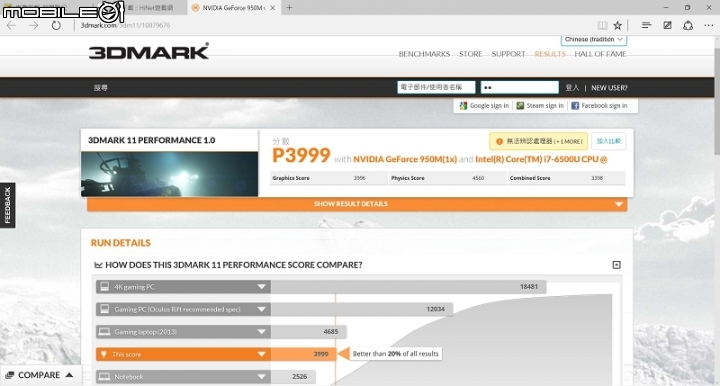Open the FEEDBACK side tab
The width and height of the screenshot is (720, 386).
tap(7, 205)
